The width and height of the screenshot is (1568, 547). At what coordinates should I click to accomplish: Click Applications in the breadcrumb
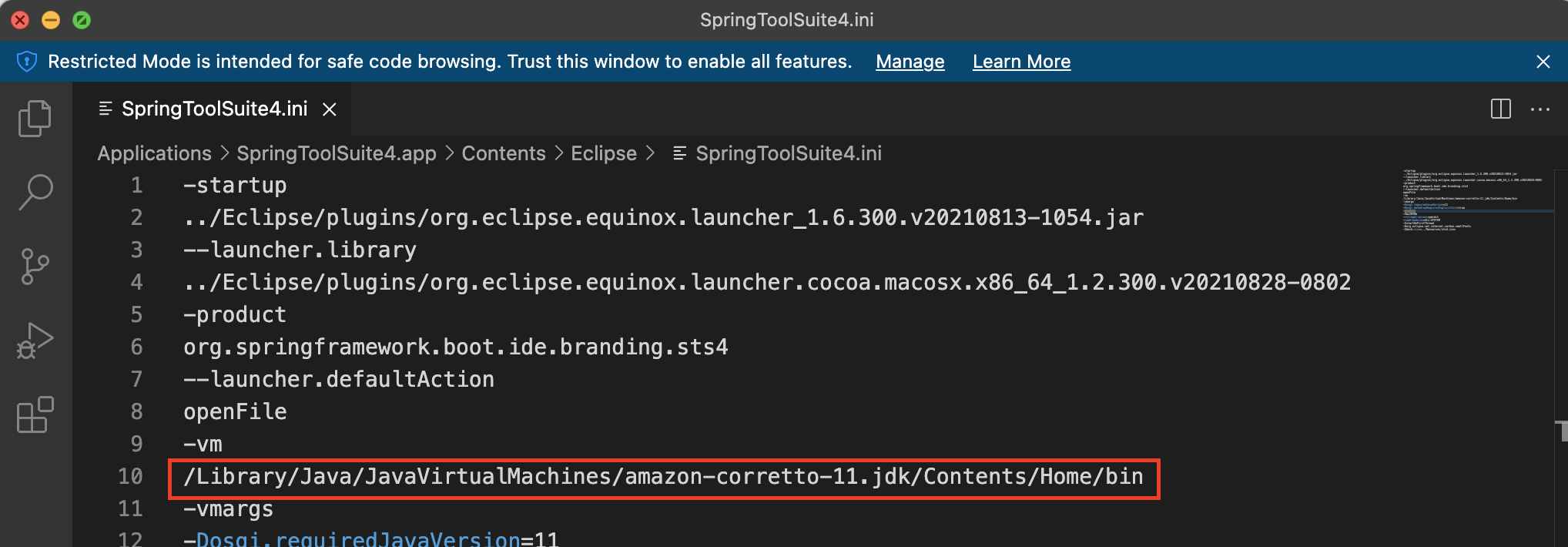click(154, 153)
